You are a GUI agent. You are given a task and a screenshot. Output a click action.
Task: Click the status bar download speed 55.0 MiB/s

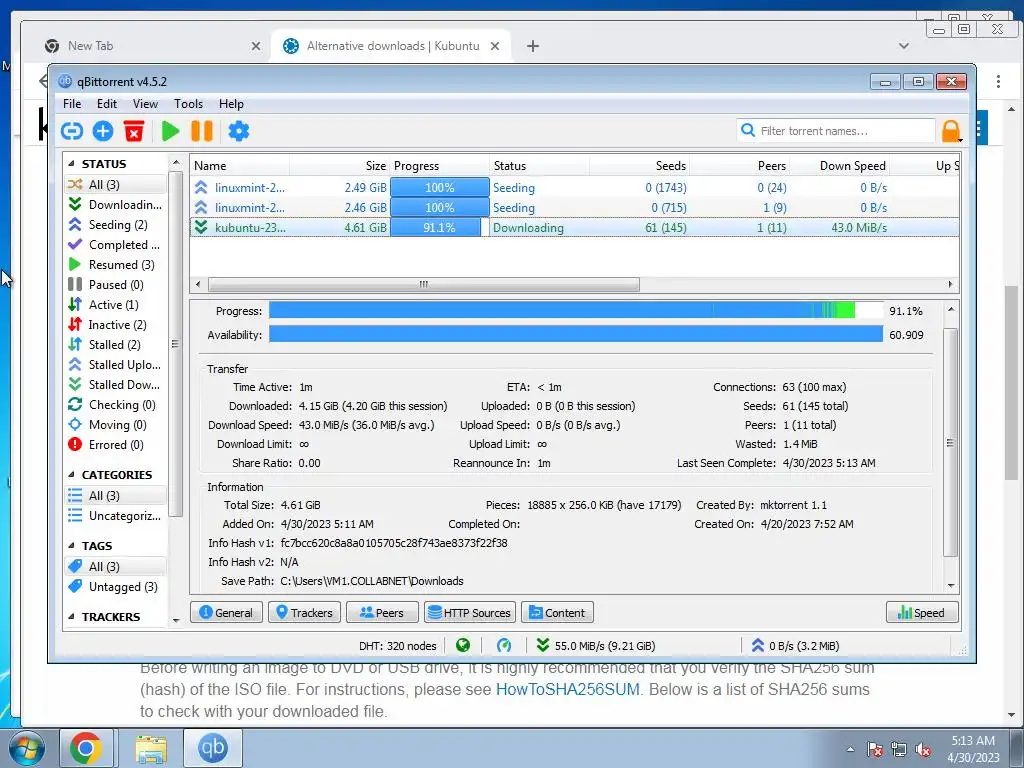596,646
